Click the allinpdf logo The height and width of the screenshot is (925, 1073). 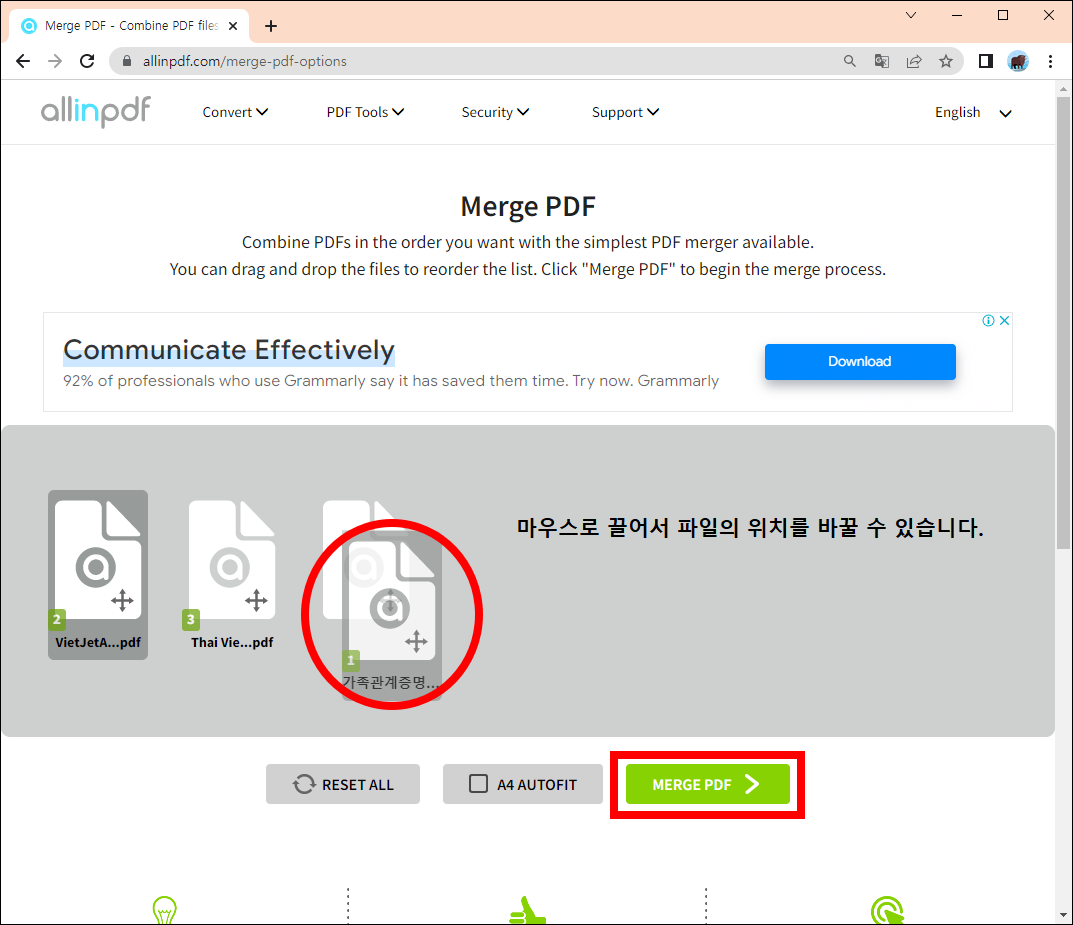(95, 111)
